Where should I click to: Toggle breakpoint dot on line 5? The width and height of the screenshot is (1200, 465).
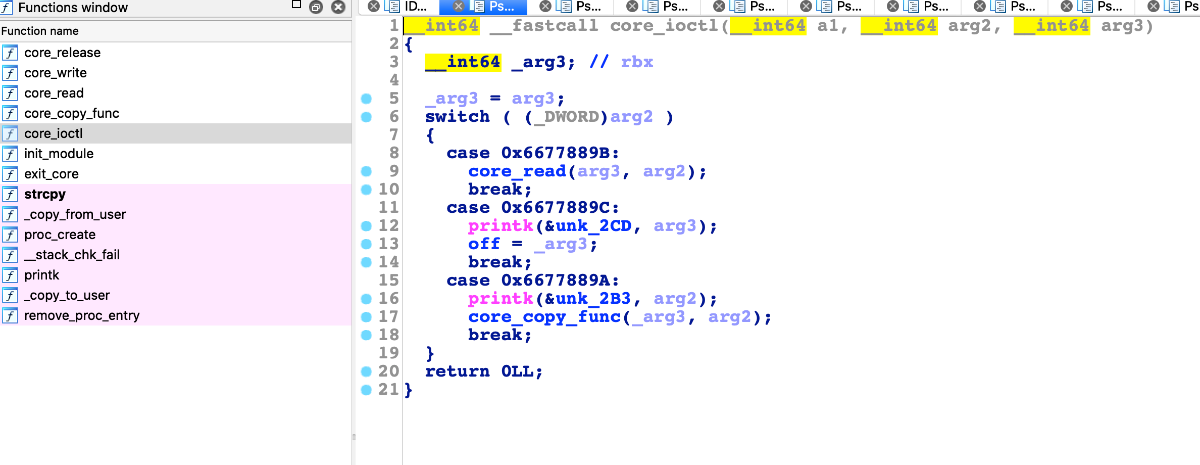pos(366,98)
